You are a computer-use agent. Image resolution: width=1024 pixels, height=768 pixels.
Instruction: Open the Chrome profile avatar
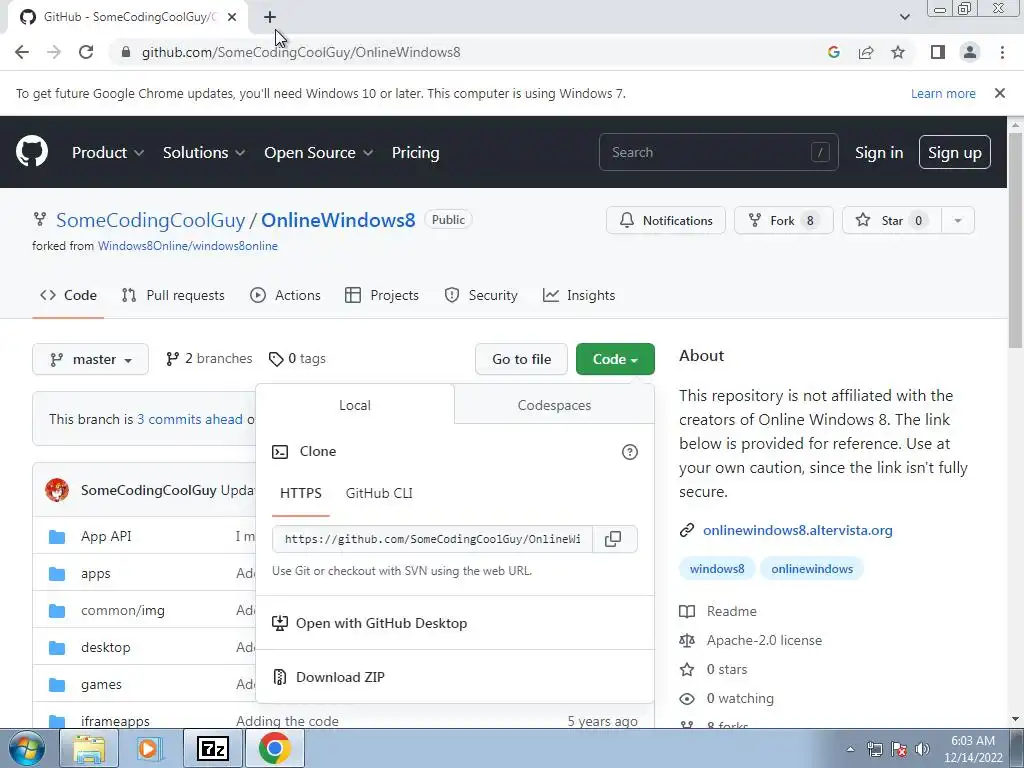pos(970,52)
